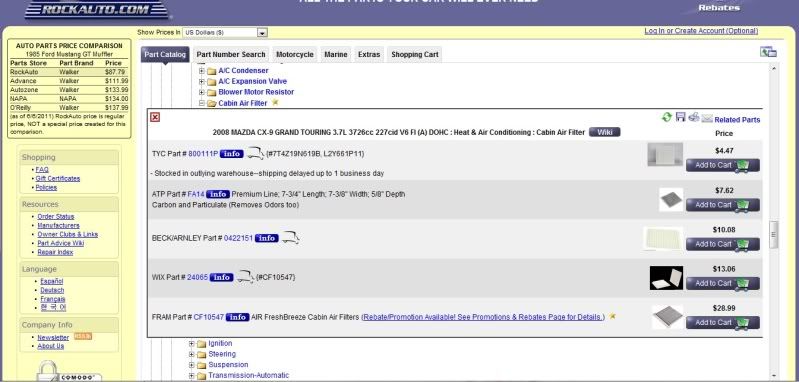
Task: Expand the Ignition category folder
Action: coord(192,343)
